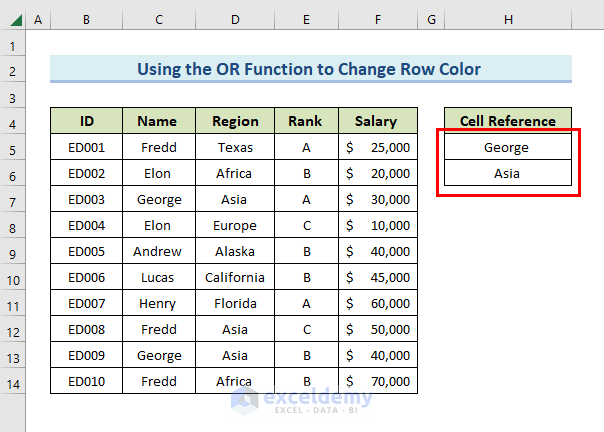
Task: Click the "Salary" table header cell
Action: 375,121
